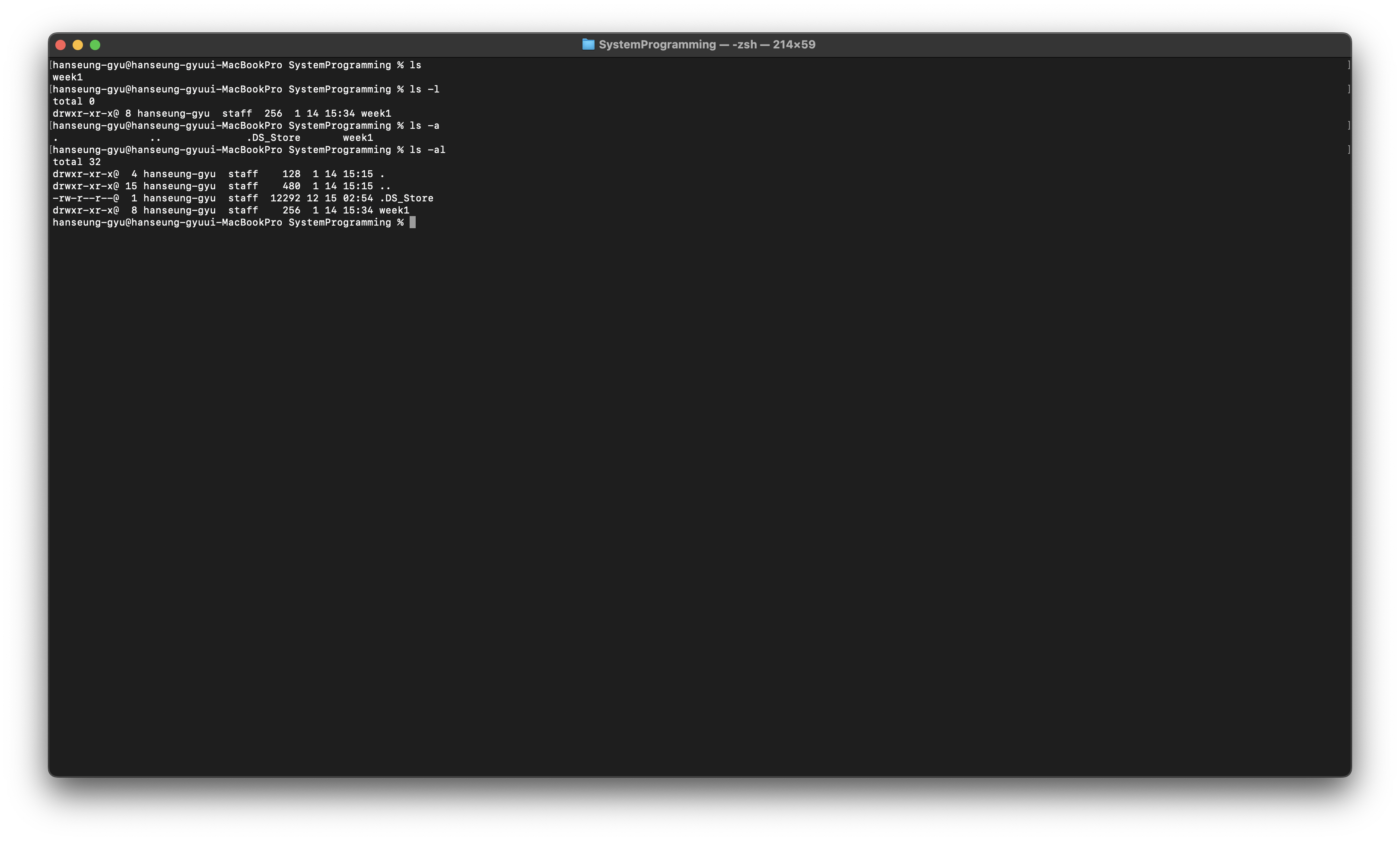Click week1 output under first ls command
Image resolution: width=1400 pixels, height=841 pixels.
pos(67,77)
